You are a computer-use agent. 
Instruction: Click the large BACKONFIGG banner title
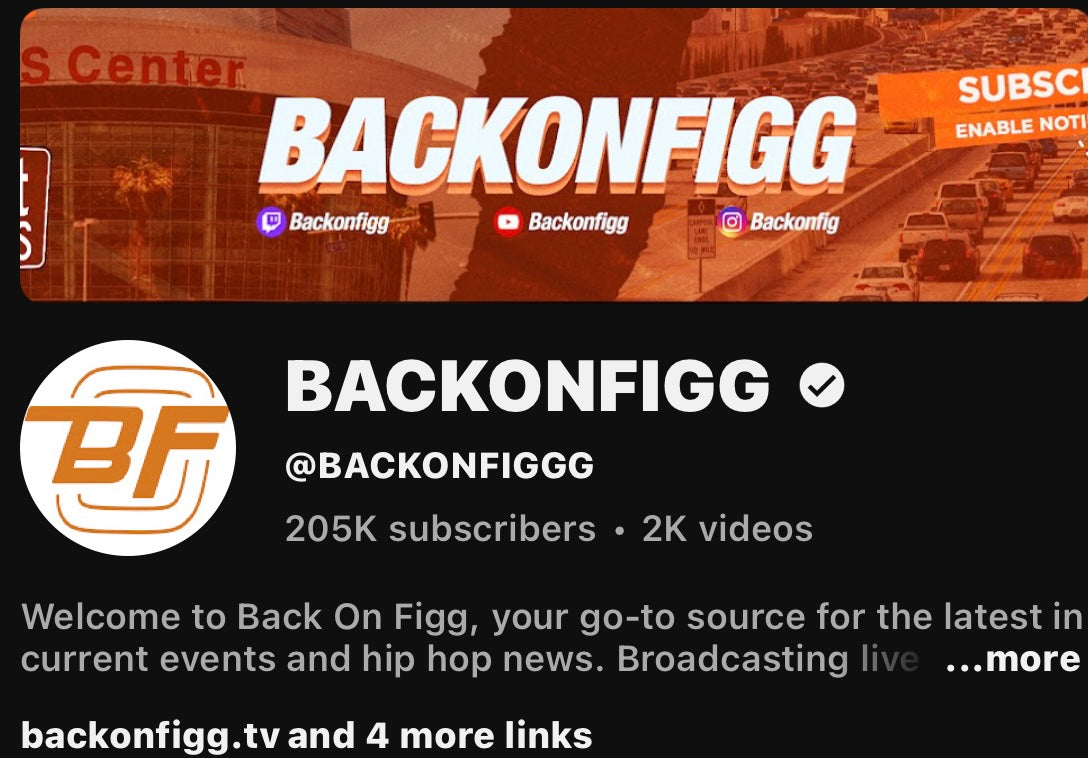click(x=556, y=144)
